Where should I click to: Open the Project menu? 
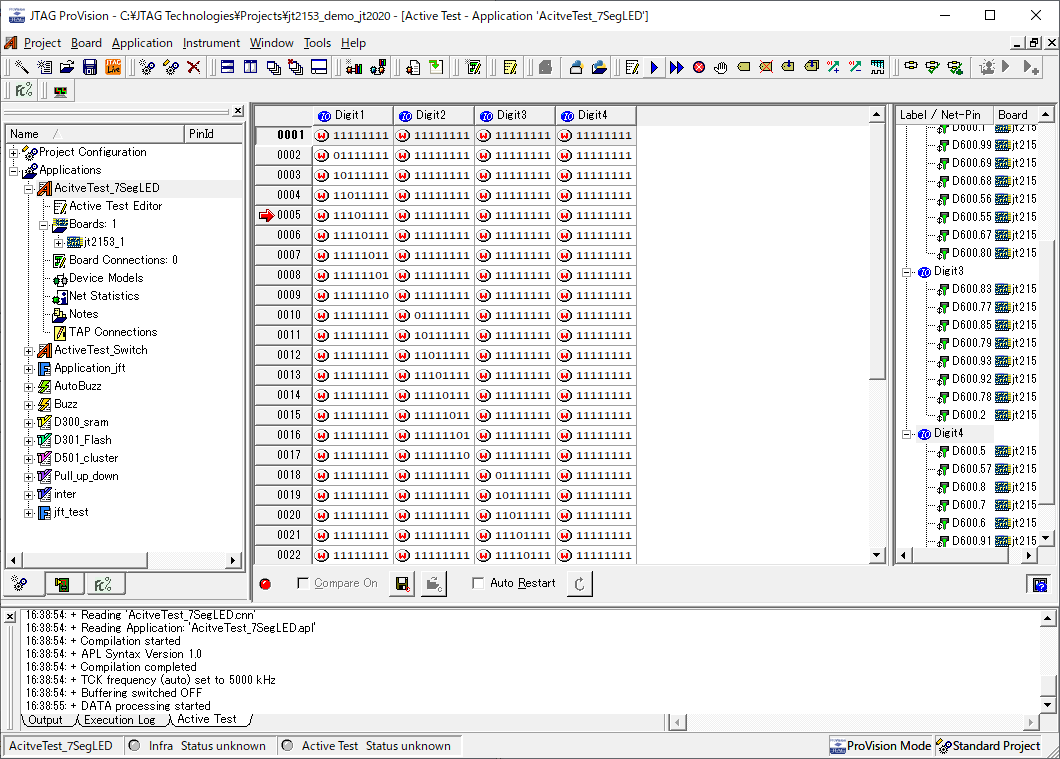(x=42, y=43)
